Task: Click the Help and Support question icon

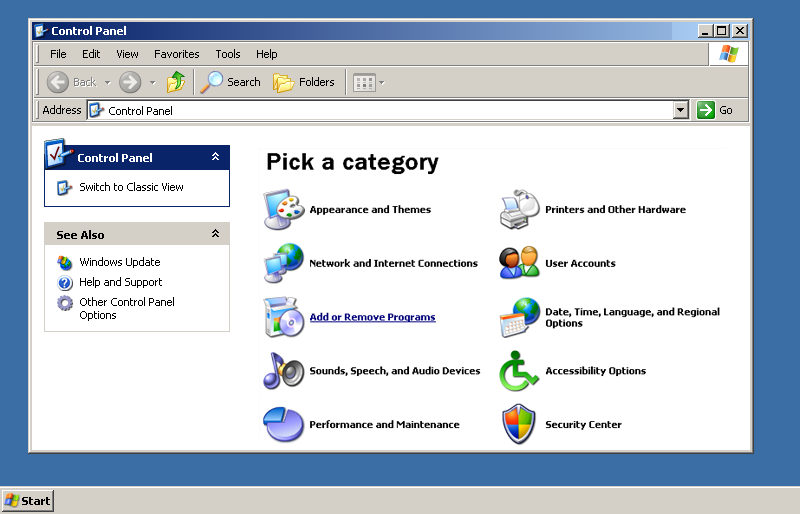Action: 65,283
